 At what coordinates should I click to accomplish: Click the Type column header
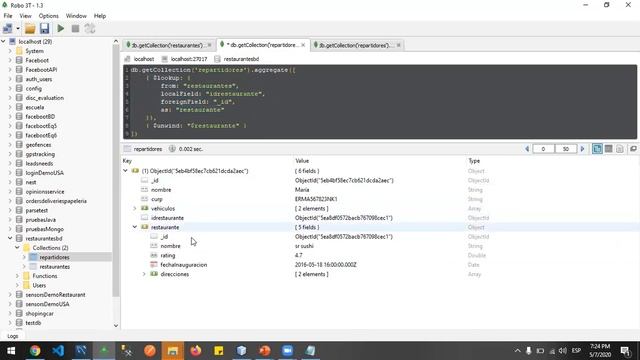pos(474,161)
